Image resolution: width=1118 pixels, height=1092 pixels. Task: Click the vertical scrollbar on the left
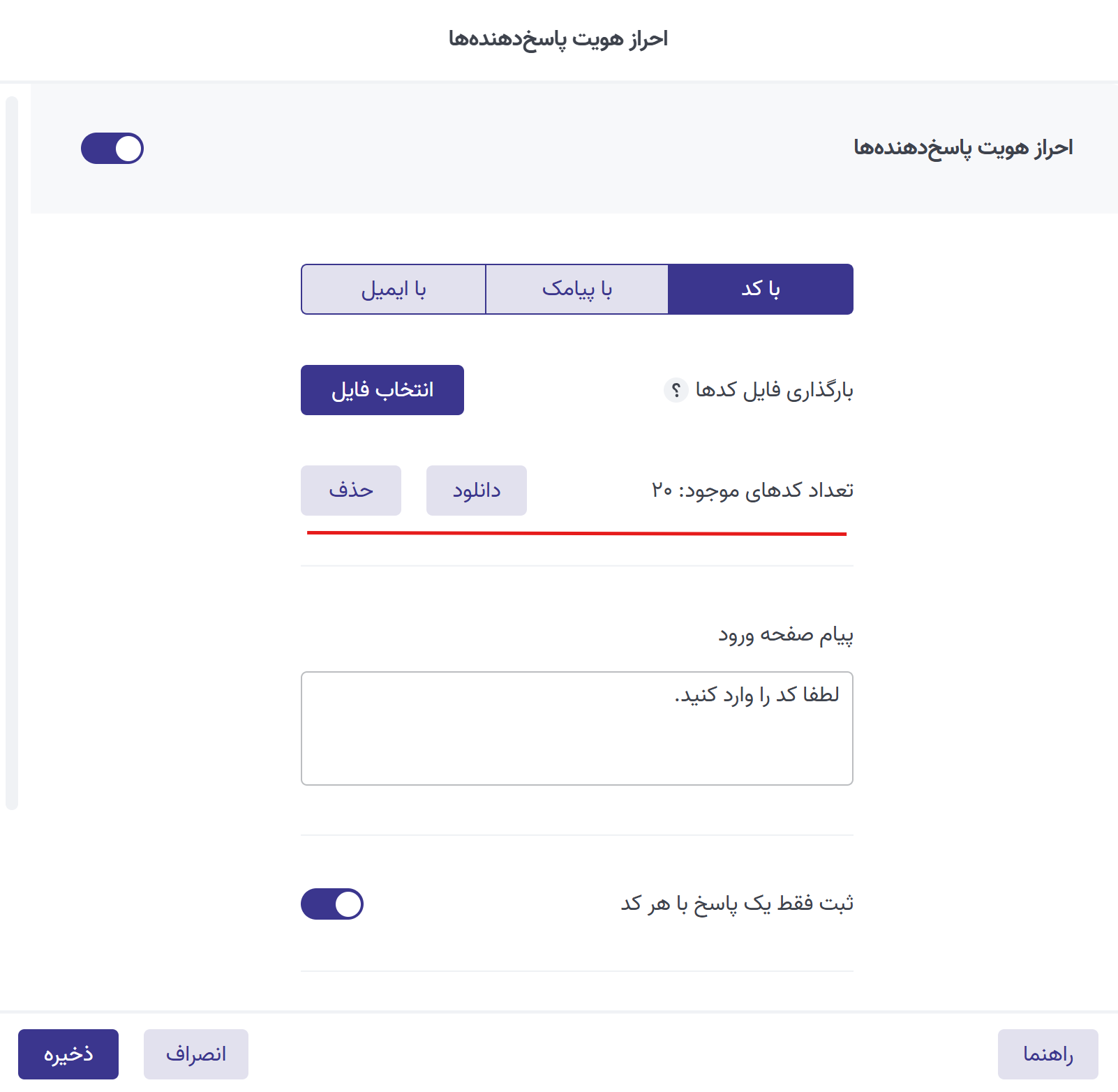pos(12,452)
